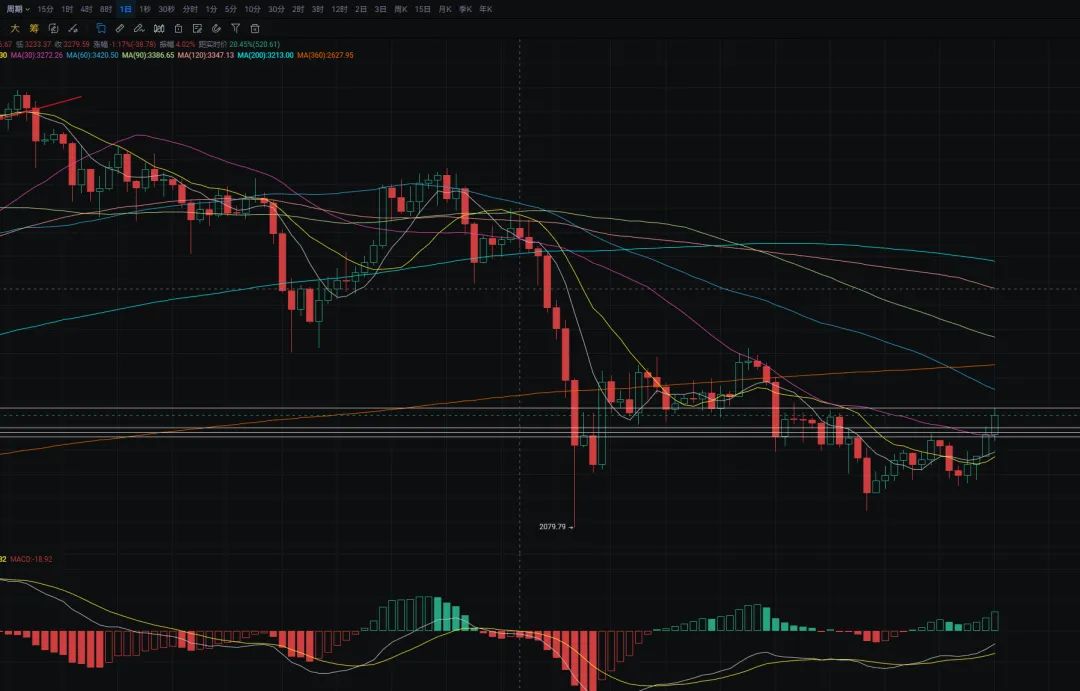Switch to the 周K weekly chart tab
Viewport: 1080px width, 691px height.
398,9
